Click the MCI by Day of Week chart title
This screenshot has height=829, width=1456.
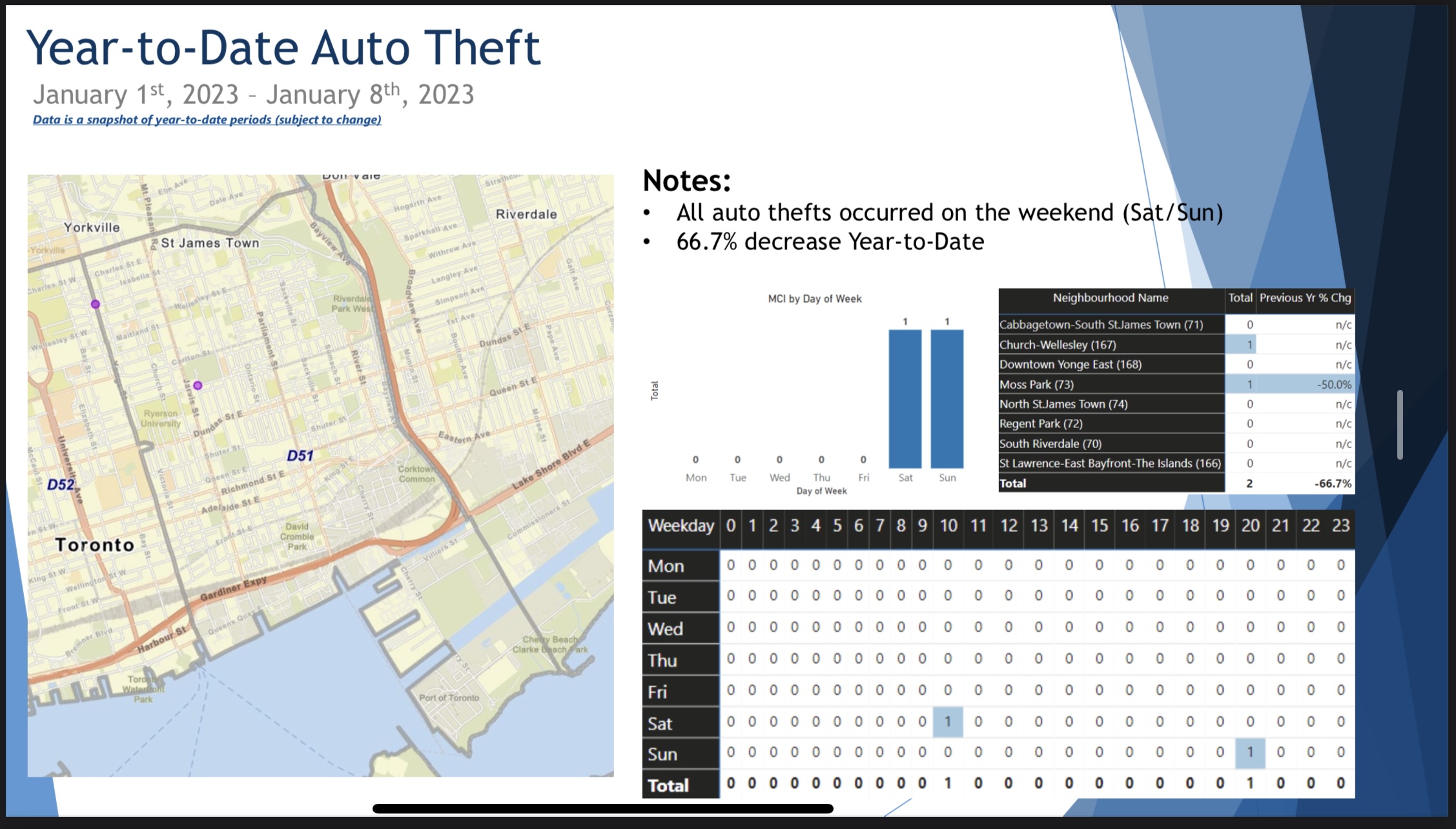[815, 299]
